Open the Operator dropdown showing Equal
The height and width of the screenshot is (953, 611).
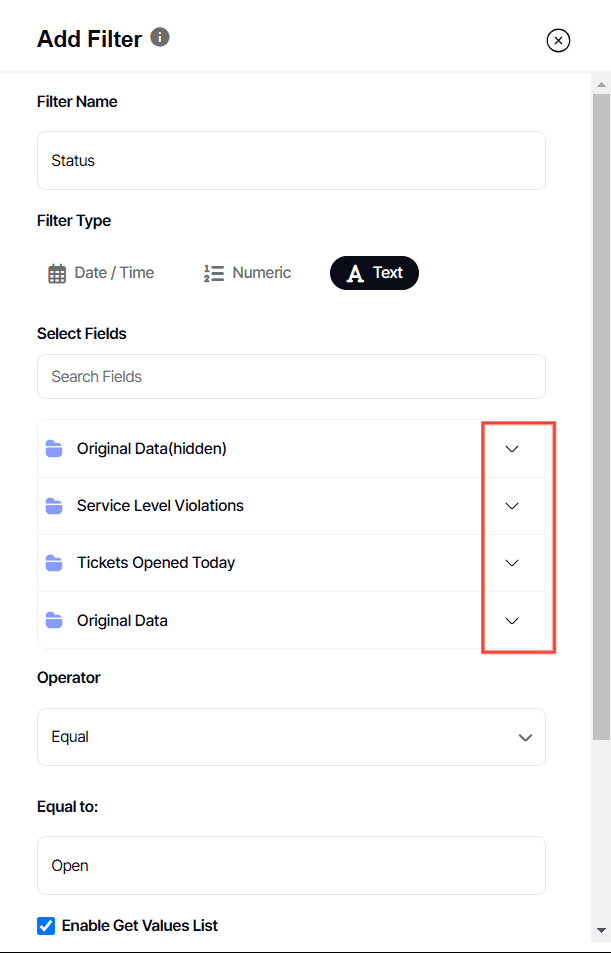[291, 736]
